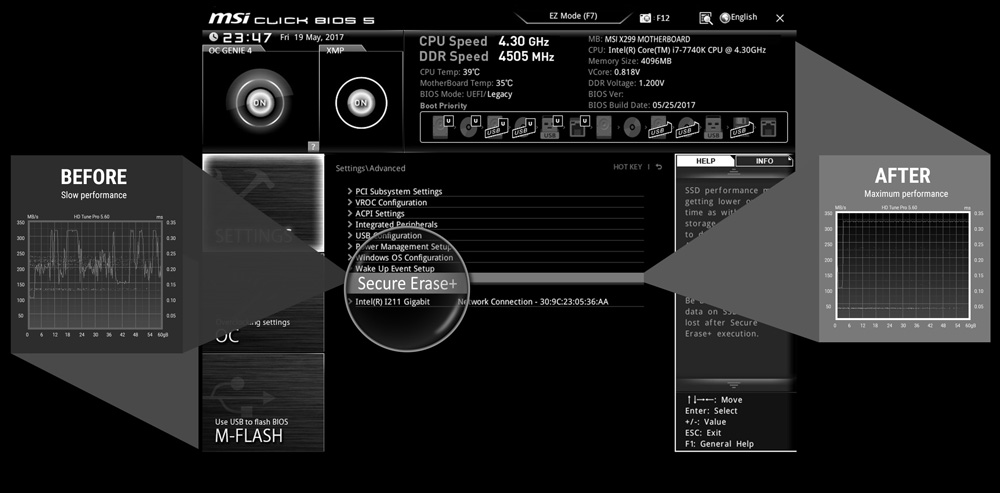Open the BIOS search magnifier icon
Viewport: 1000px width, 493px height.
pos(706,18)
